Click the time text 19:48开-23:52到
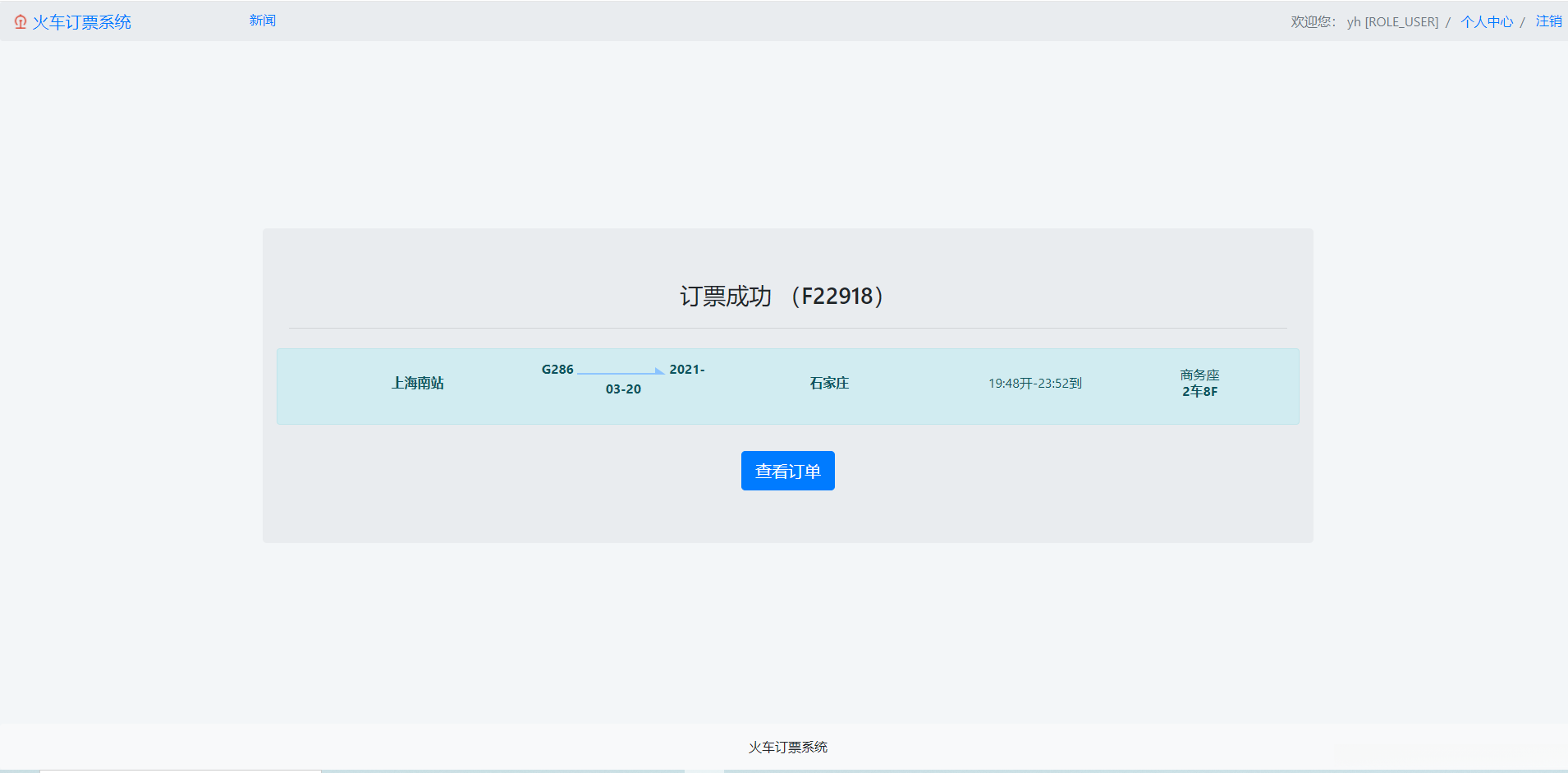The width and height of the screenshot is (1568, 773). click(1035, 384)
